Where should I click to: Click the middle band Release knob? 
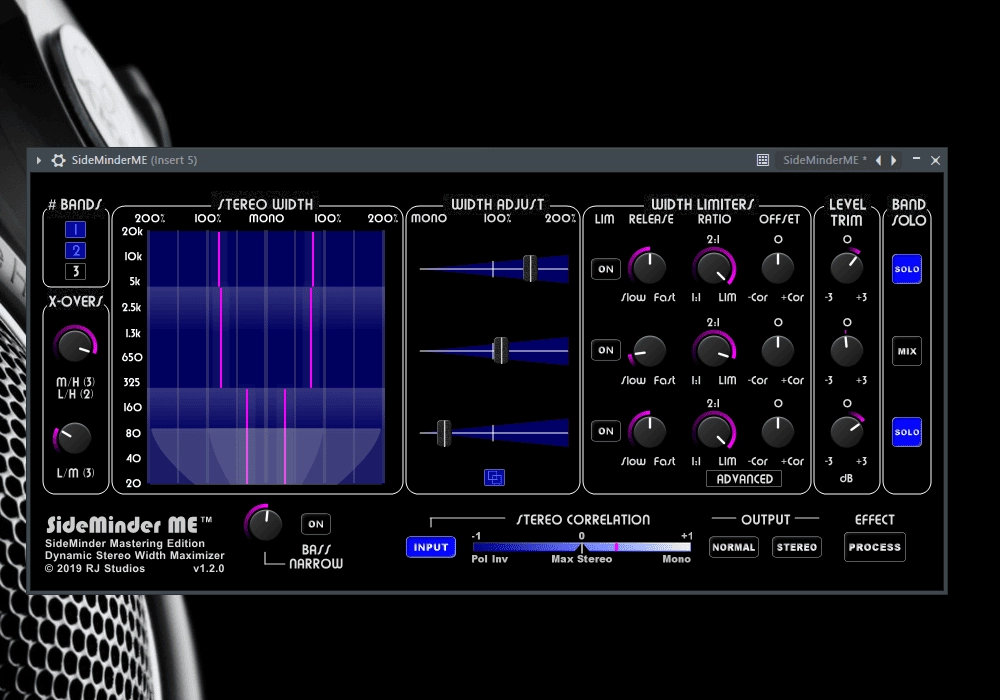(x=649, y=350)
